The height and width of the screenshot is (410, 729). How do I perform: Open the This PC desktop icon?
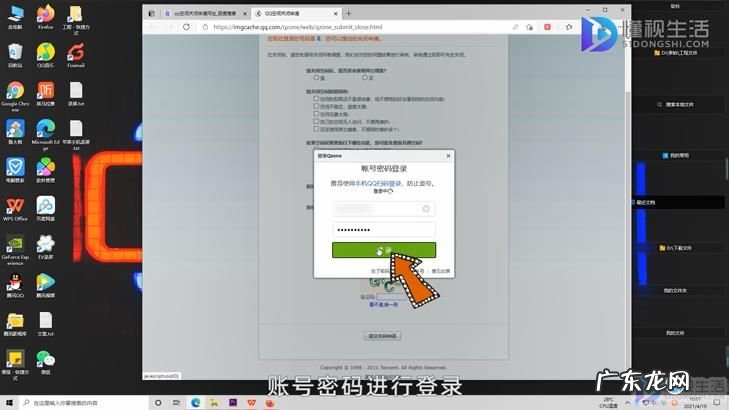coord(15,17)
